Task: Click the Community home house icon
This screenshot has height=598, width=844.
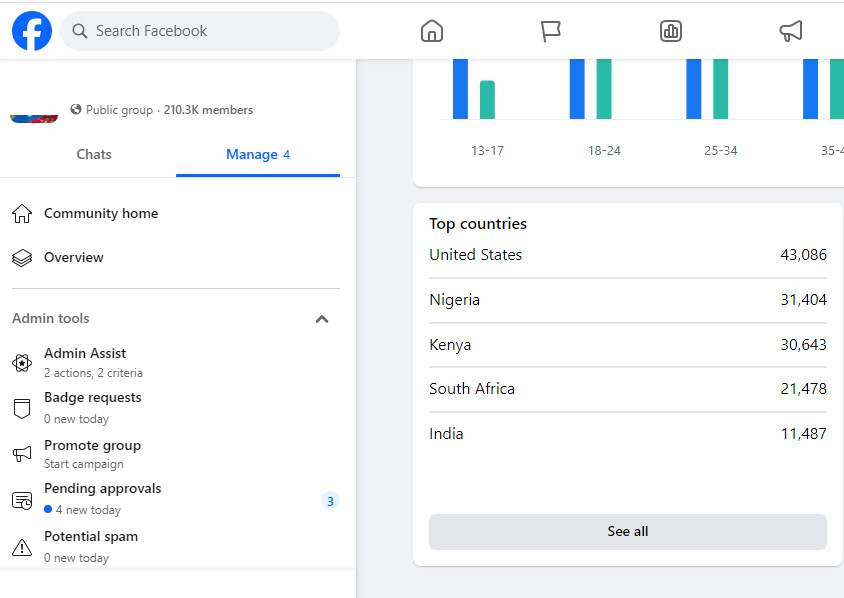Action: click(x=22, y=214)
